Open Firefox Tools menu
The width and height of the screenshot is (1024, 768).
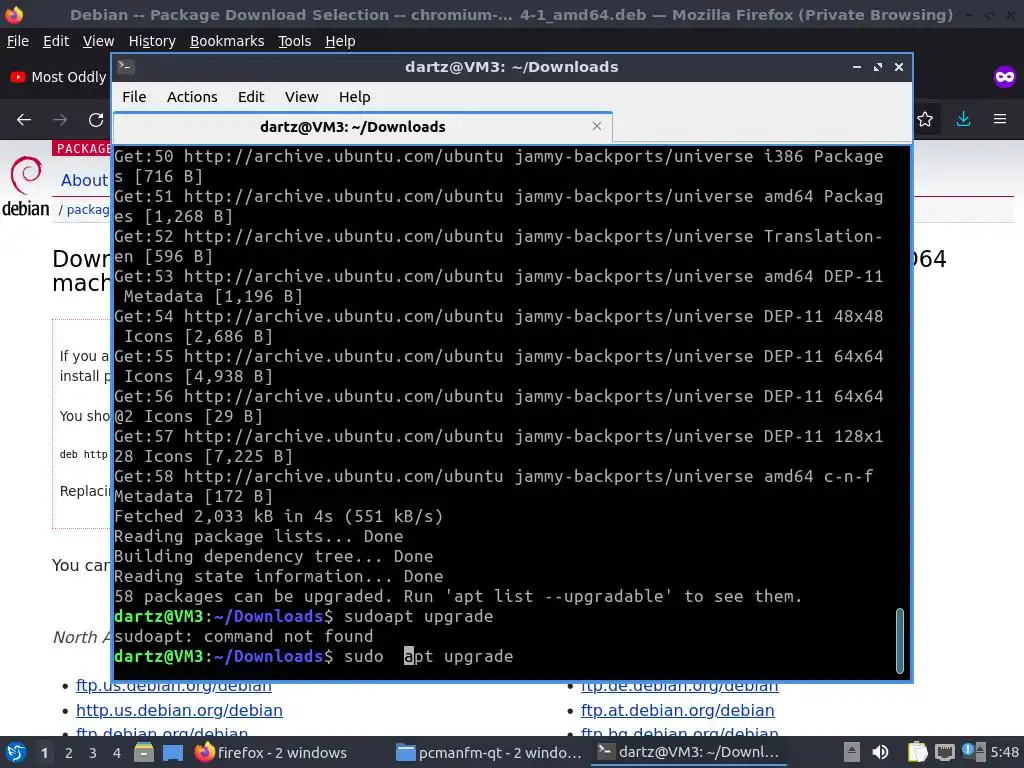pyautogui.click(x=295, y=41)
